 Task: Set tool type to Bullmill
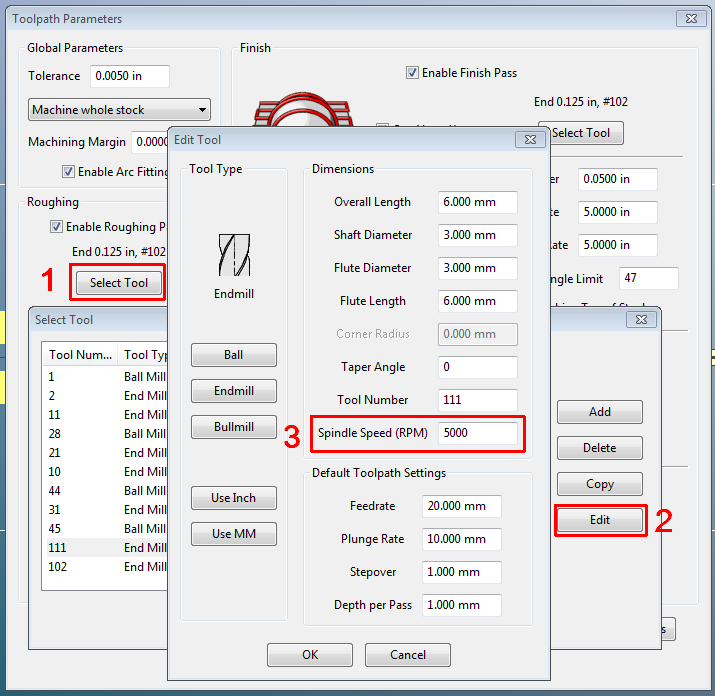pyautogui.click(x=233, y=427)
